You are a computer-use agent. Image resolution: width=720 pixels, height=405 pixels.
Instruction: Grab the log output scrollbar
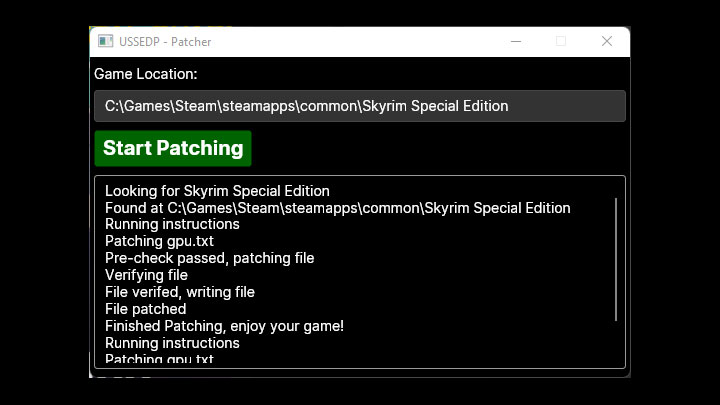tap(616, 259)
